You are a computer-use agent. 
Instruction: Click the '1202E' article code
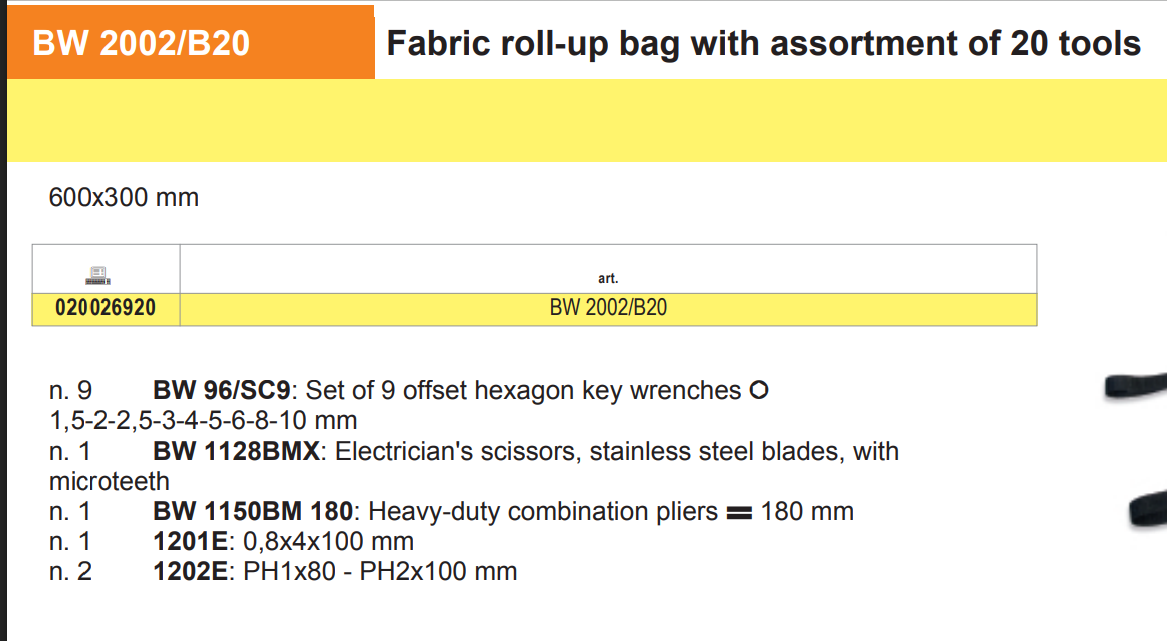coord(188,572)
